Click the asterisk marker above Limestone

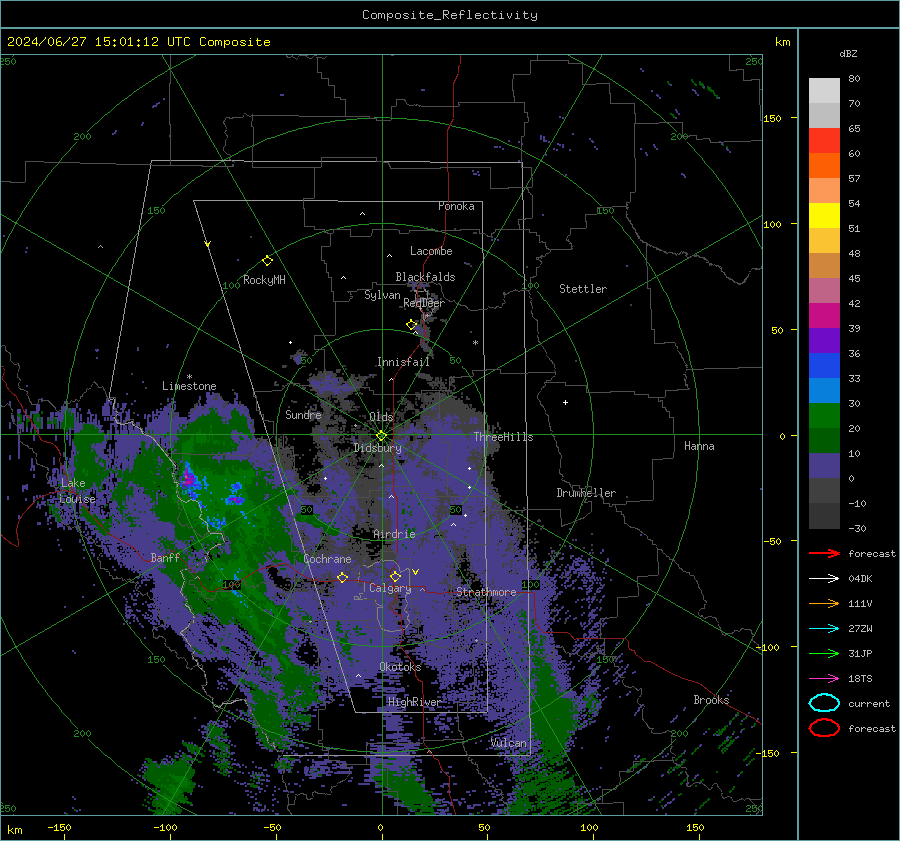[189, 377]
